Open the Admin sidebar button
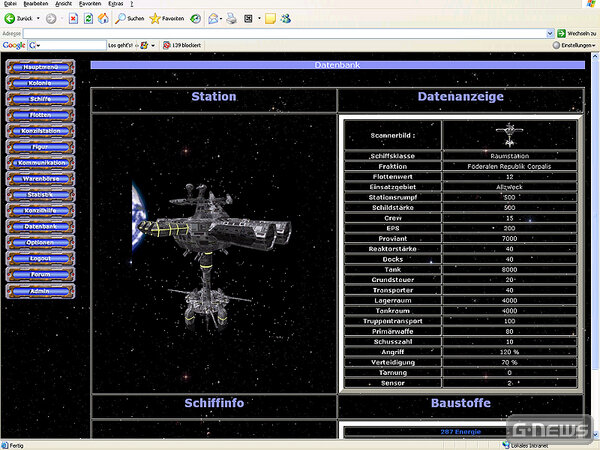600x450 pixels. point(41,291)
